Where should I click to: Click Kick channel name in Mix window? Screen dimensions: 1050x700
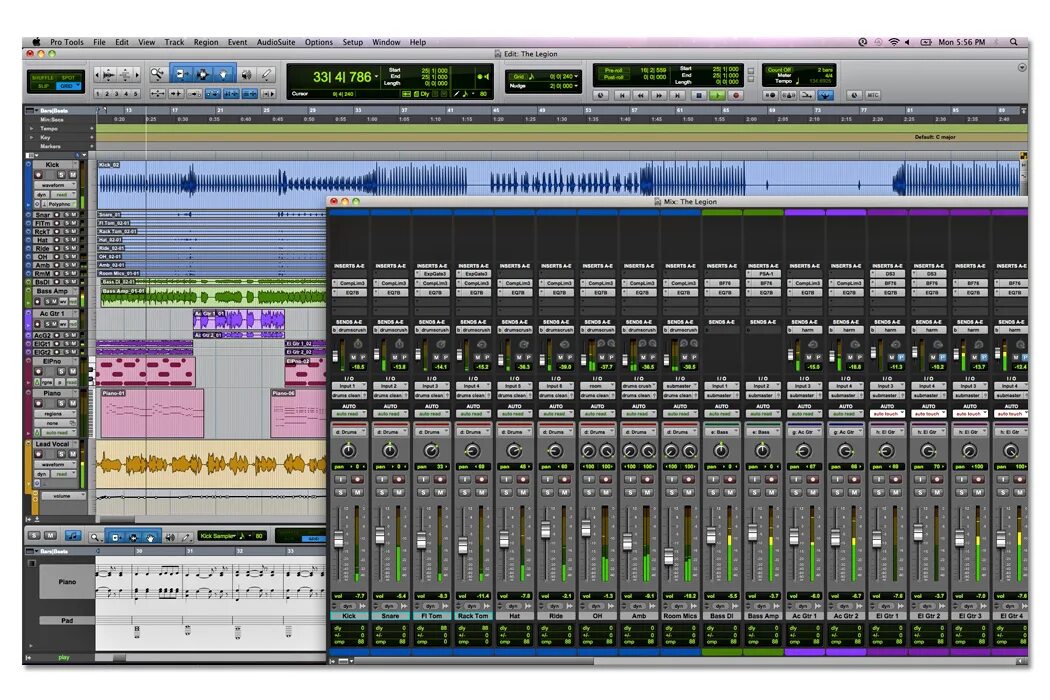pyautogui.click(x=349, y=616)
